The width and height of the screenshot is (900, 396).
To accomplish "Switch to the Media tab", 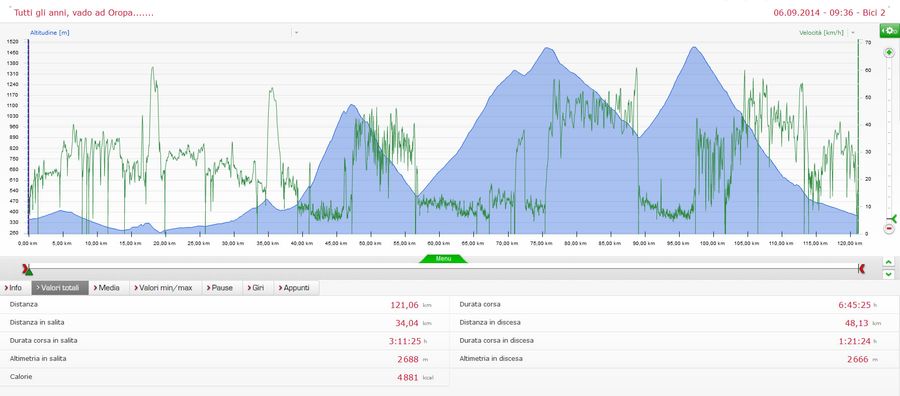I will click(108, 288).
